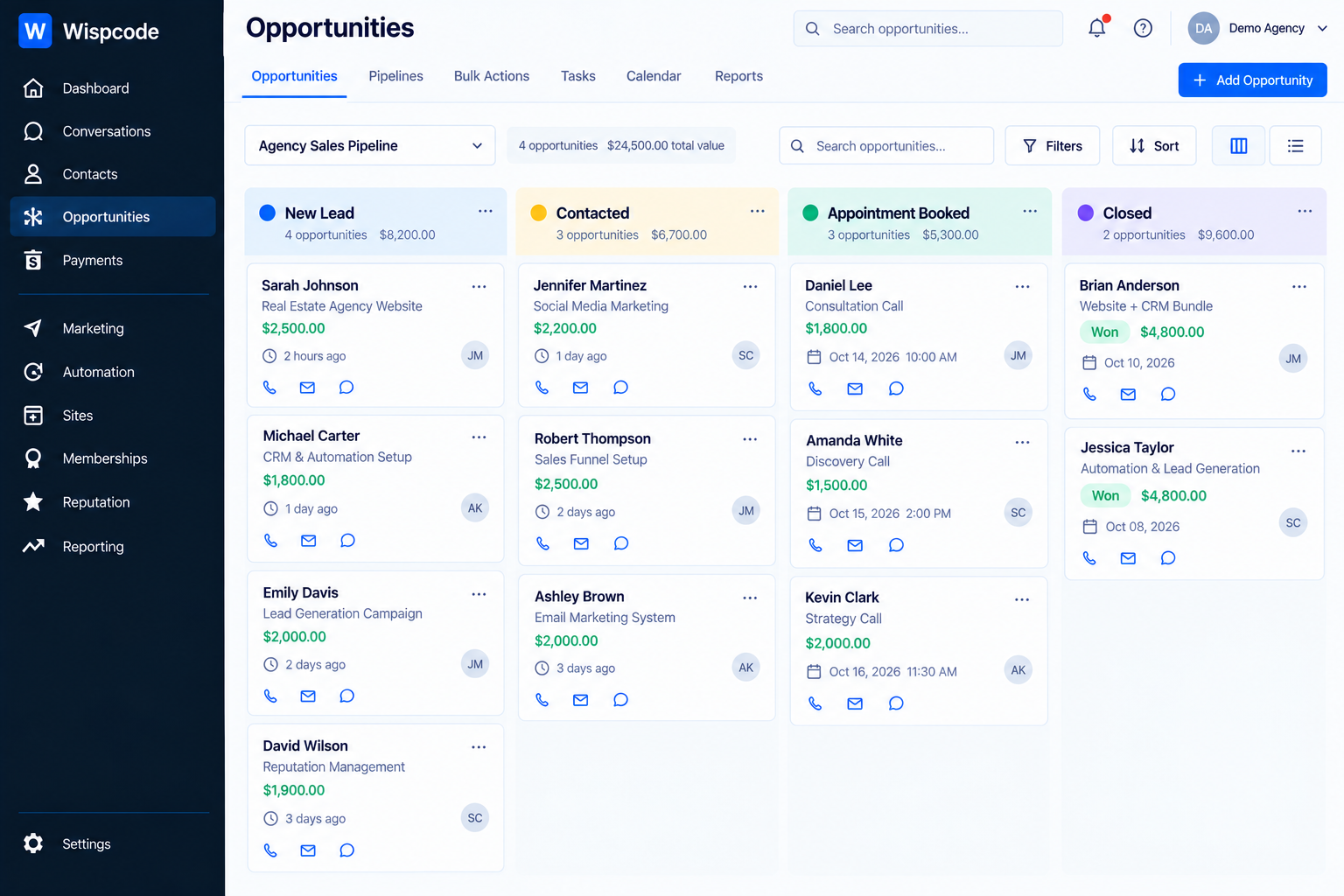
Task: Switch to the Bulk Actions tab
Action: (492, 76)
